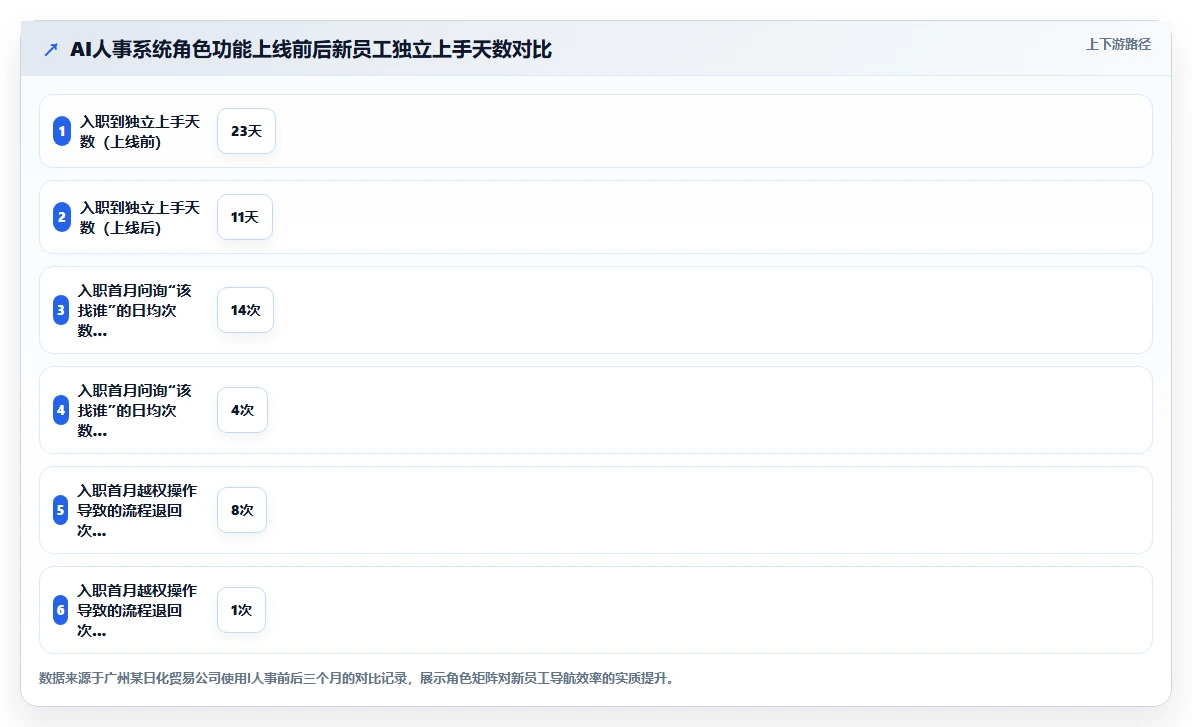Click the 14次 value chip

[x=246, y=310]
